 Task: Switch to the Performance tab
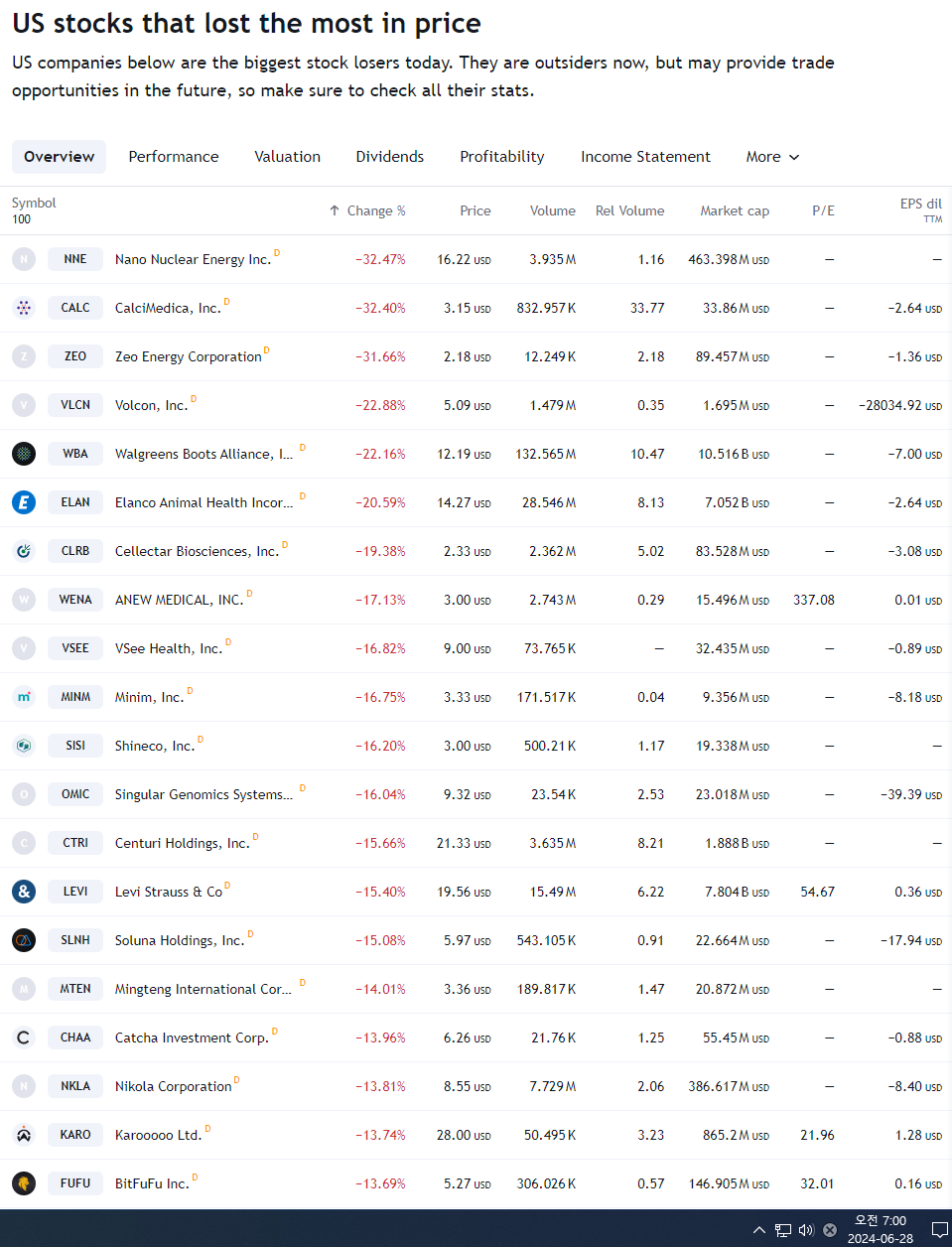click(x=174, y=157)
